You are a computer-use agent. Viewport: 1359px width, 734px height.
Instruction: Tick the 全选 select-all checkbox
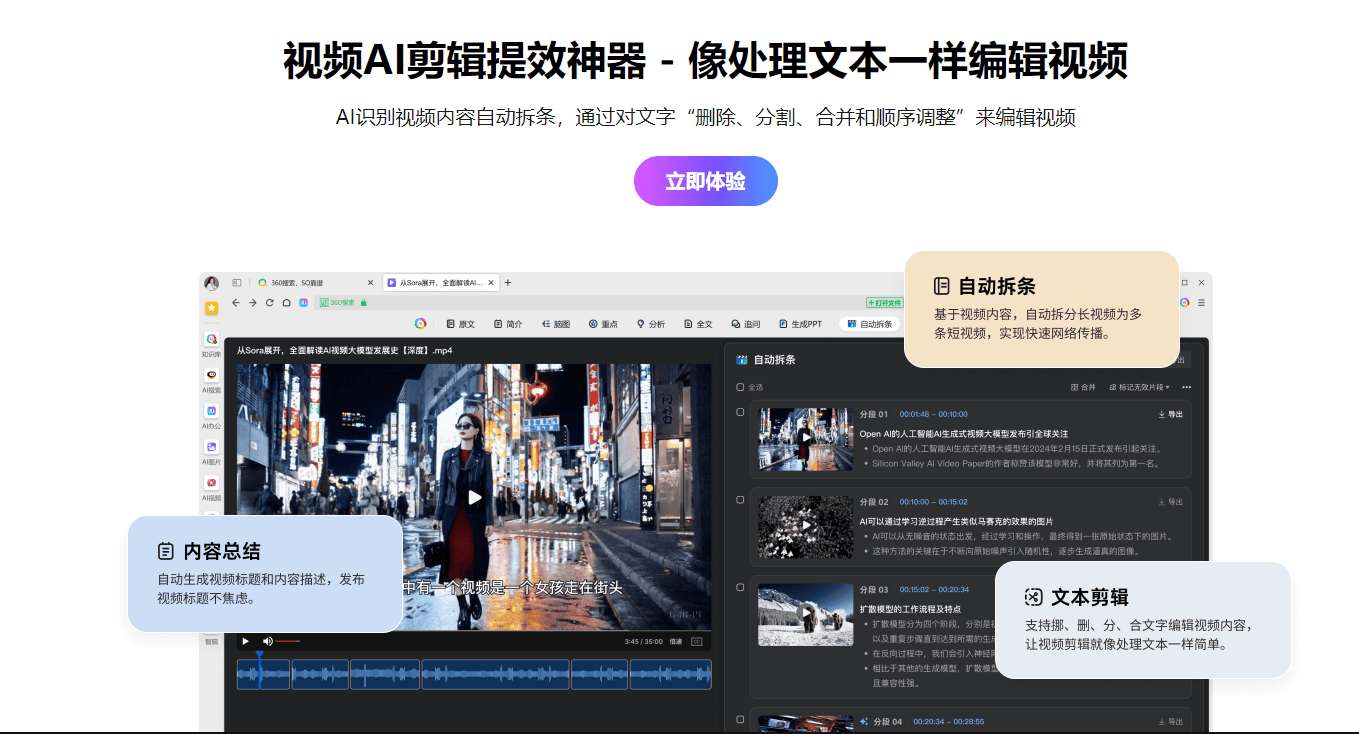tap(740, 387)
